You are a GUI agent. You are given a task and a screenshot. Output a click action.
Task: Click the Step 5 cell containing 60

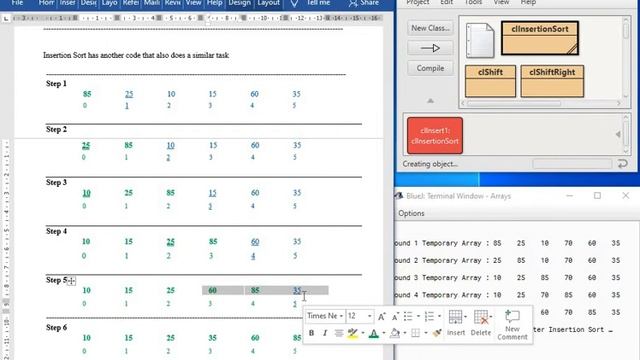click(x=212, y=291)
